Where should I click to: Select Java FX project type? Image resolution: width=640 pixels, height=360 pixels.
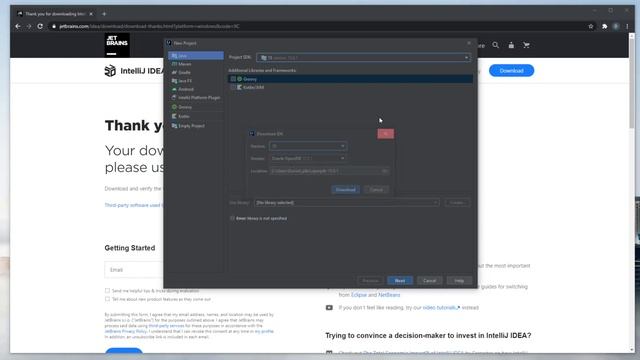(196, 81)
